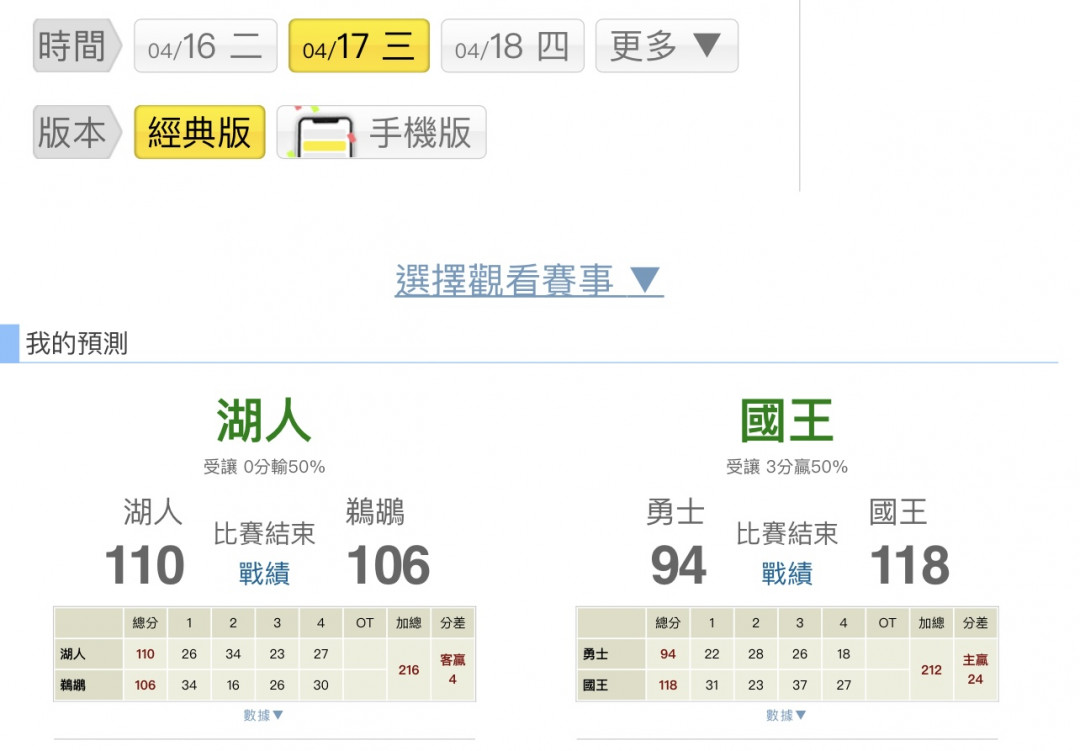Click 加總 column header in Lakers table
Screen dimensions: 1080x751
point(408,623)
